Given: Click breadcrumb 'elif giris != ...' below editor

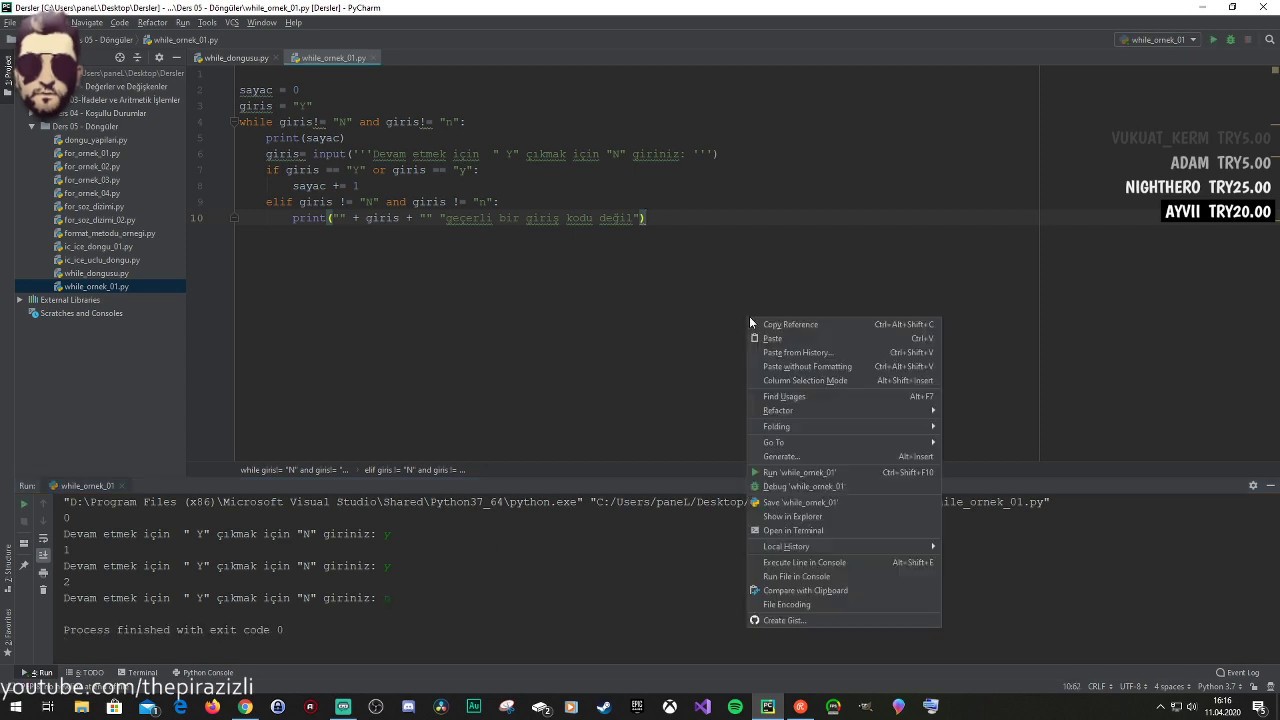Looking at the screenshot, I should click(x=415, y=470).
